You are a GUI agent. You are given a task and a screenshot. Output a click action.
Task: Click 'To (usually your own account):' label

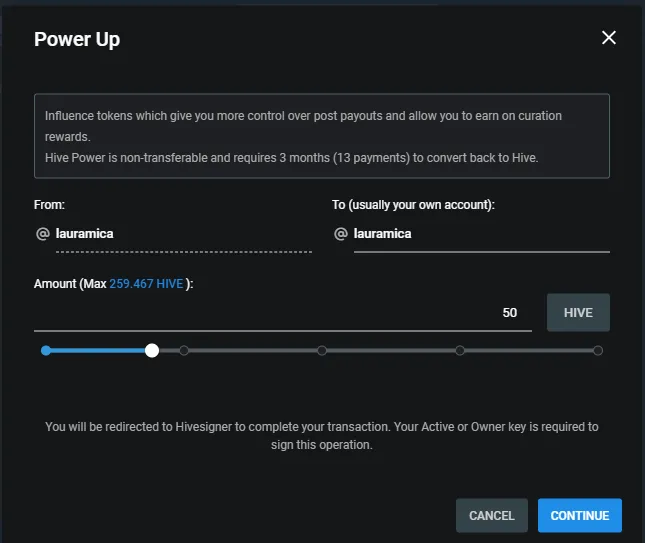[413, 205]
